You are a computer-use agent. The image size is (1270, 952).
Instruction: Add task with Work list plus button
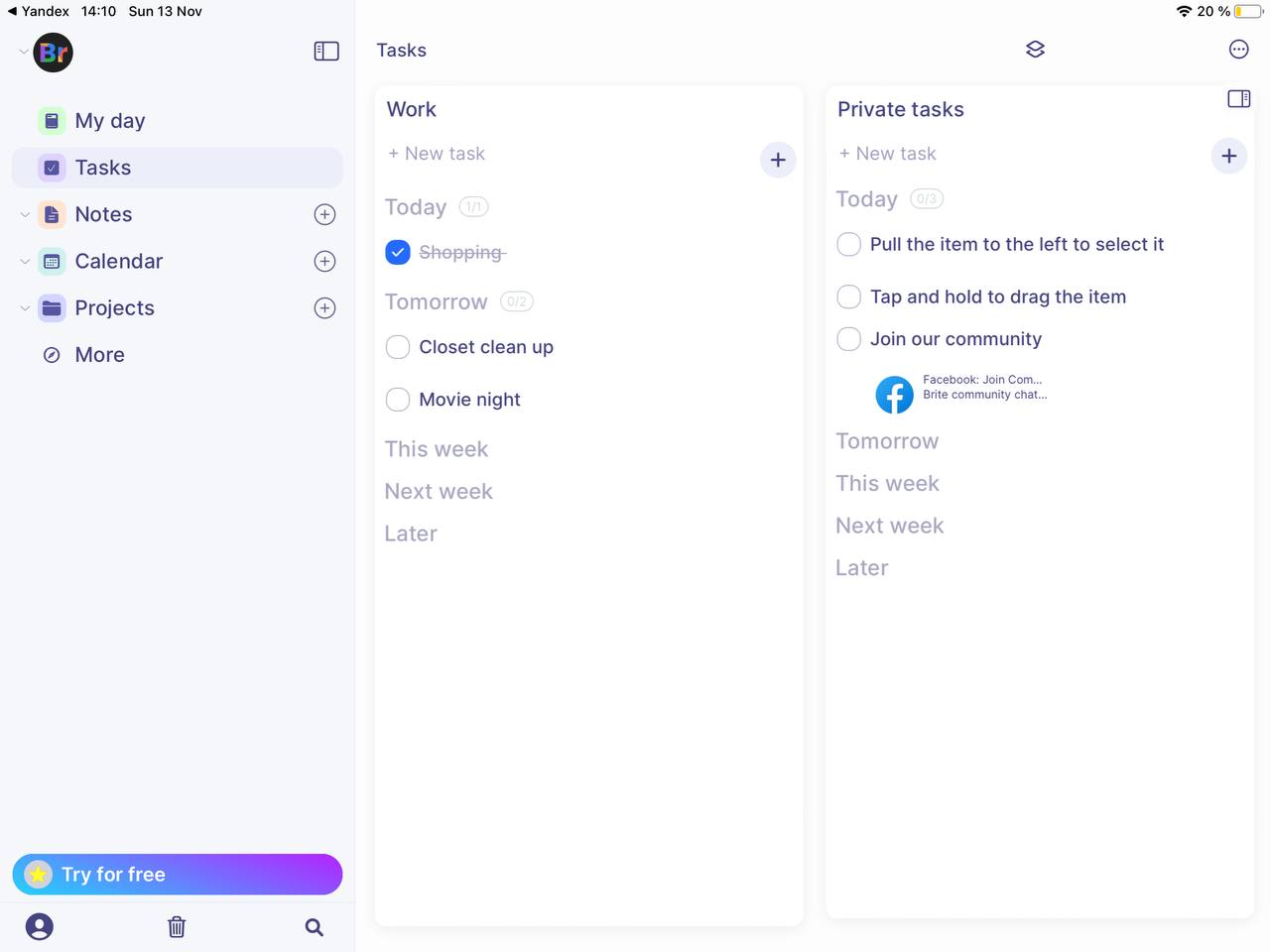click(x=778, y=160)
